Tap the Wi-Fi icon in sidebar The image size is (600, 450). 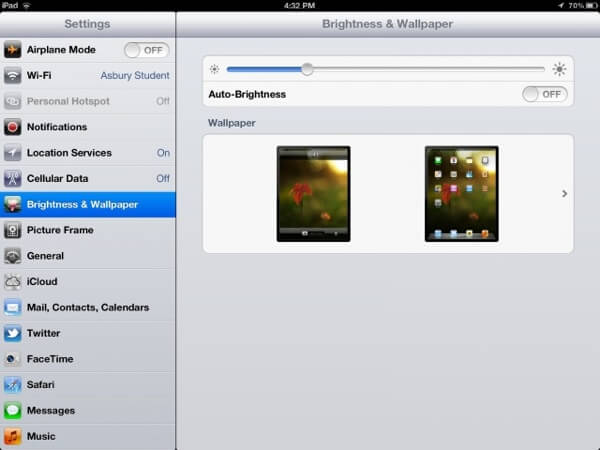13,75
